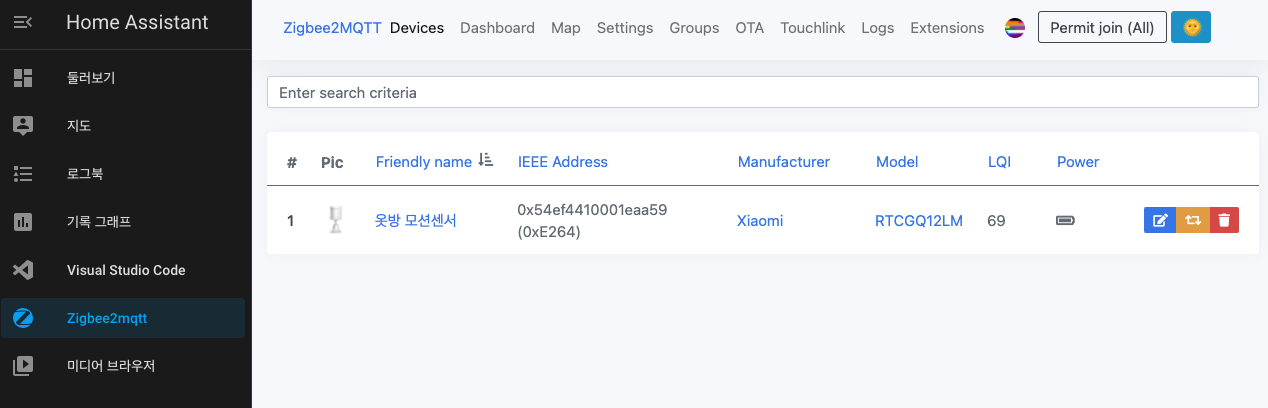Open 둘러보기 overview dashboard icon
The height and width of the screenshot is (408, 1268).
23,77
